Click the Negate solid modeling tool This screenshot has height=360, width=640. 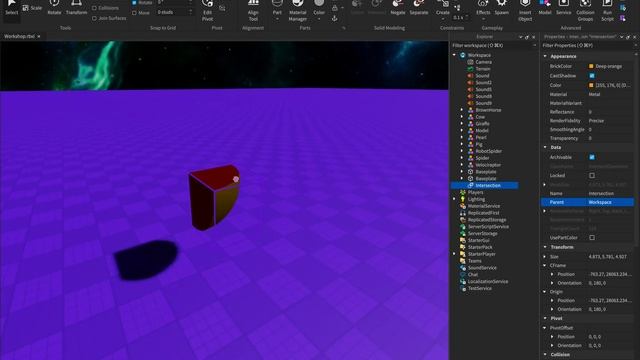tap(398, 7)
